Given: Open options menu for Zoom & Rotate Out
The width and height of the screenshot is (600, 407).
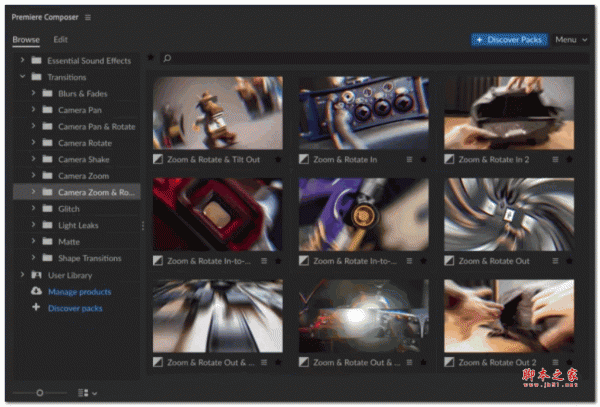Looking at the screenshot, I should [x=555, y=261].
